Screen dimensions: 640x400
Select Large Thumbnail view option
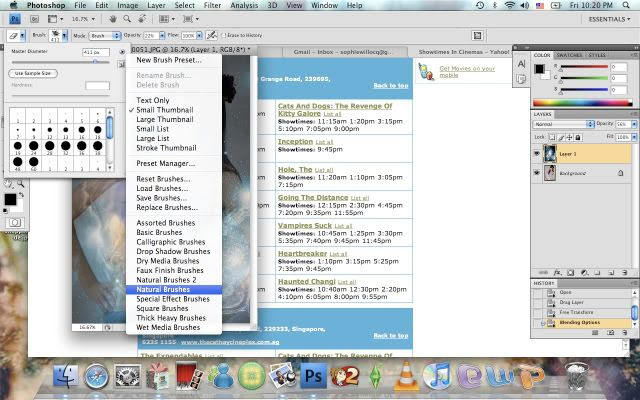174,119
